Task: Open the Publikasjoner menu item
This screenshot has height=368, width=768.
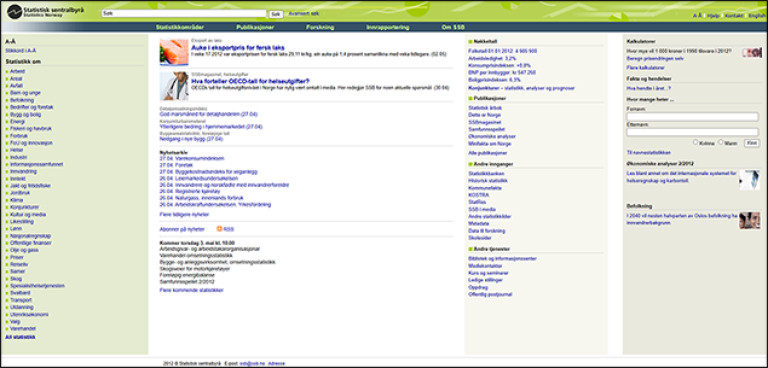Action: tap(255, 27)
